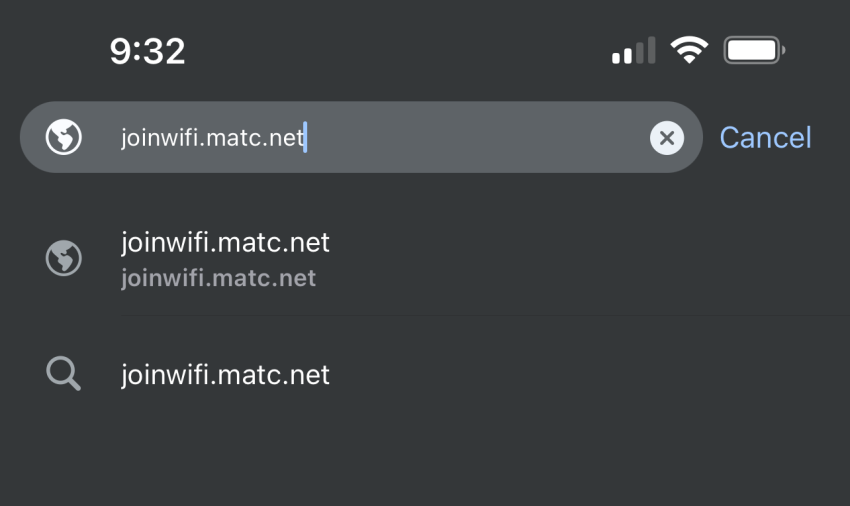This screenshot has height=506, width=850.
Task: Select the first autocomplete suggestion row
Action: [425, 259]
